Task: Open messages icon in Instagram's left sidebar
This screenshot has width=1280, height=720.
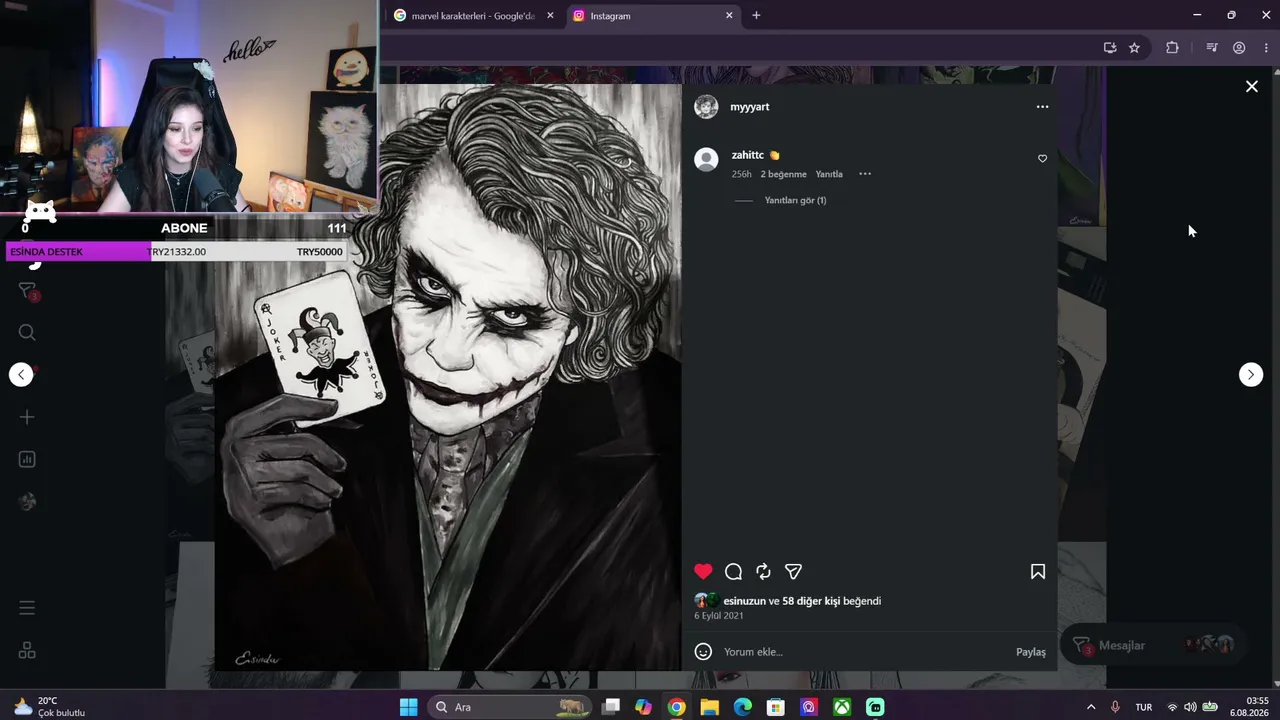Action: (28, 292)
